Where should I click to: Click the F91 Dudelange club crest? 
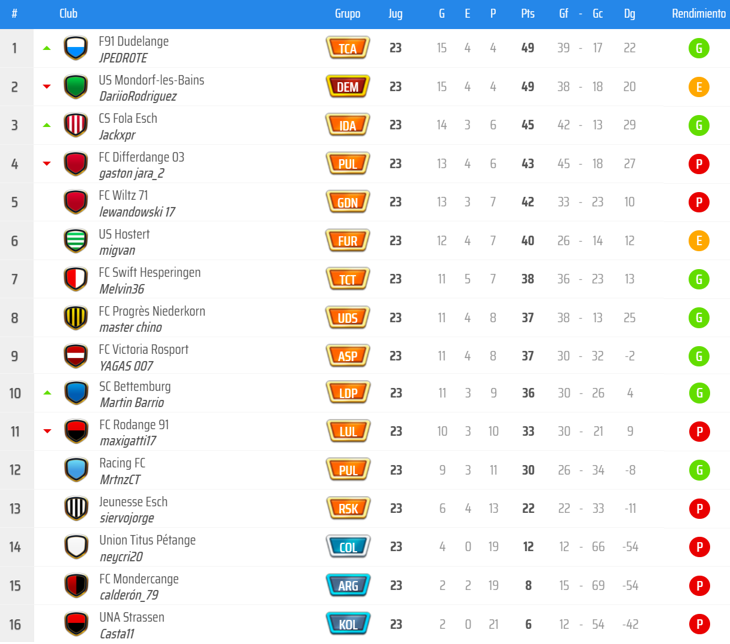[x=75, y=48]
